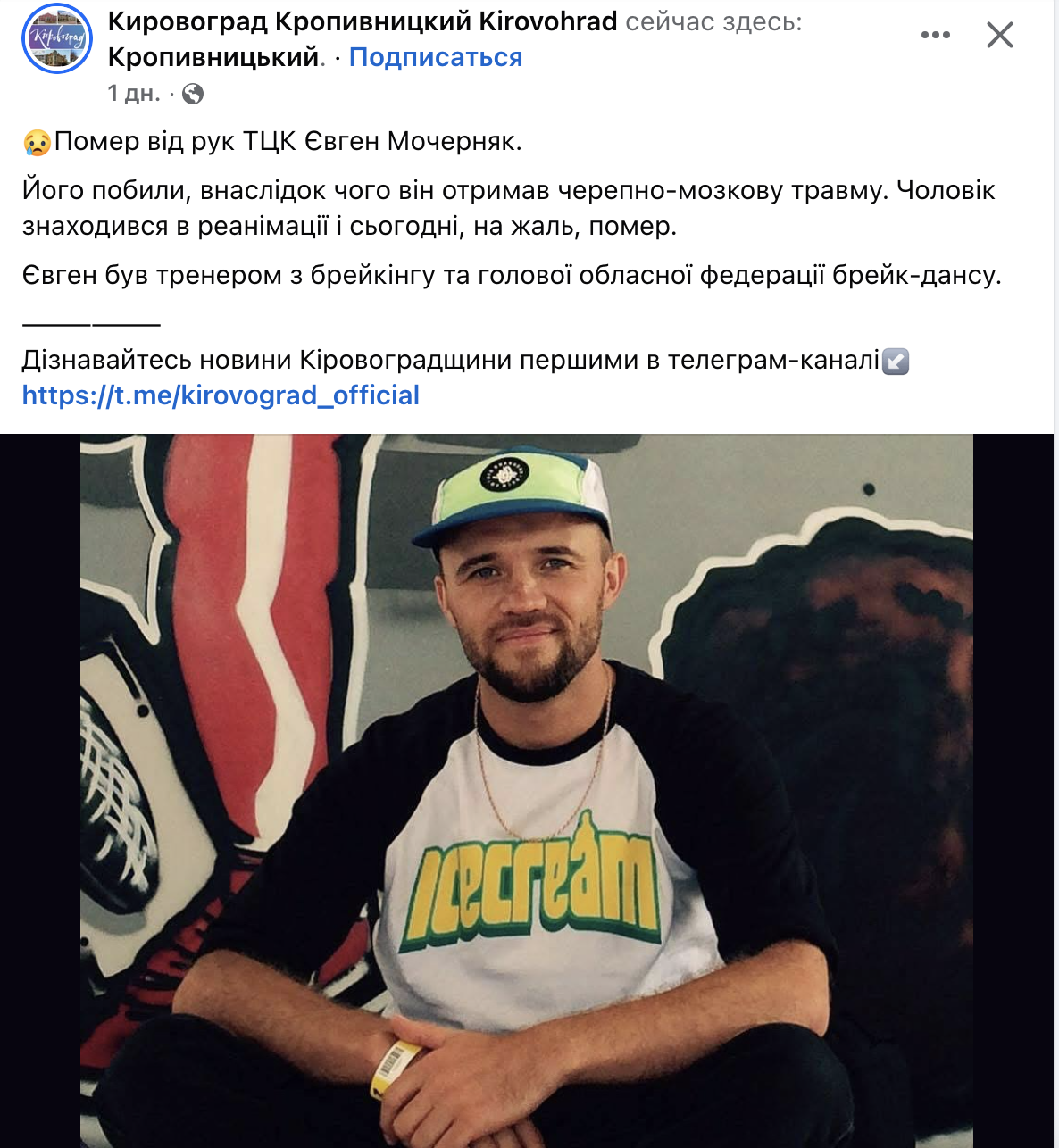
Task: Open the Кропивницький location link
Action: [x=213, y=57]
